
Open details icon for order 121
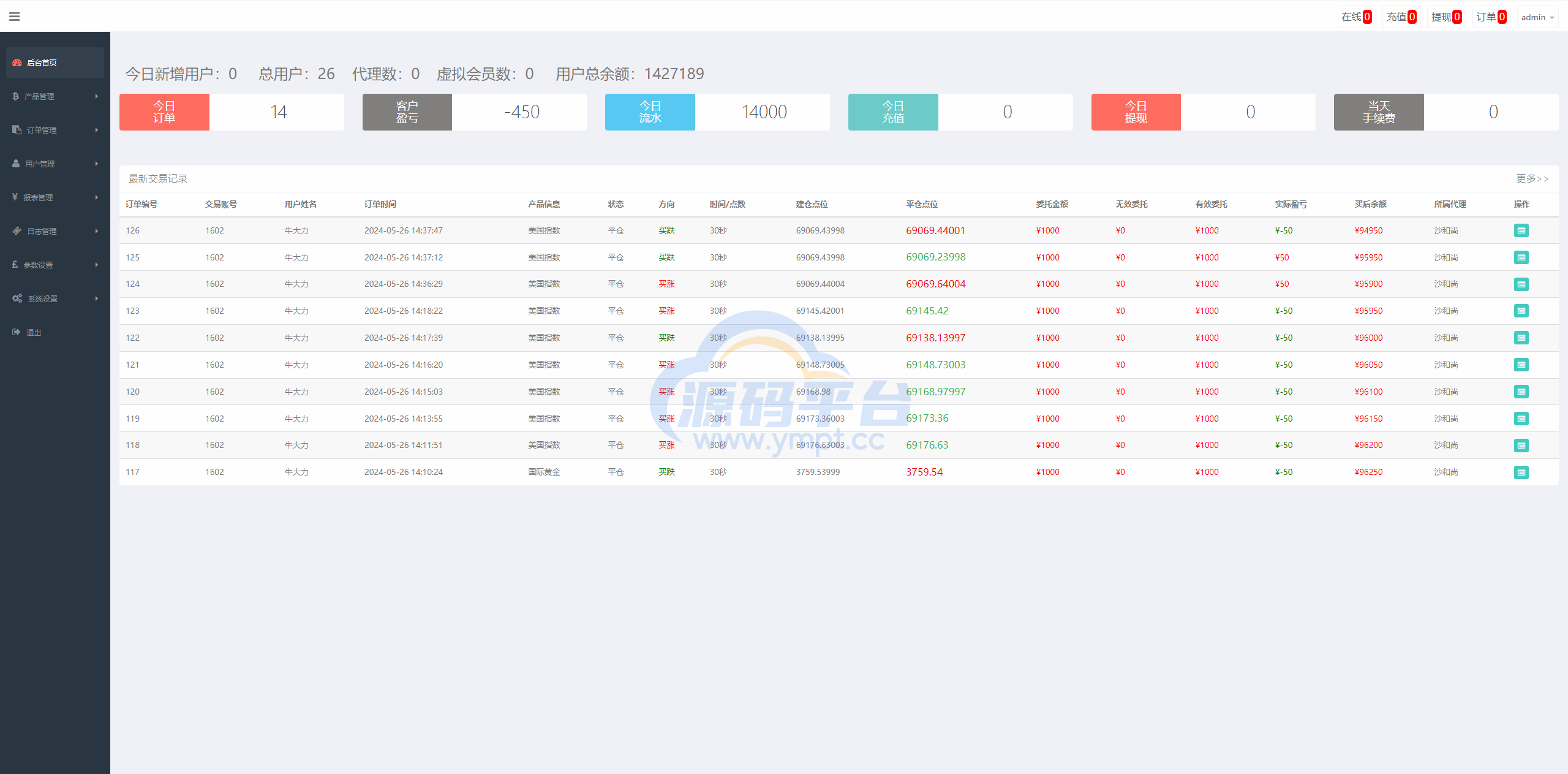(x=1521, y=365)
